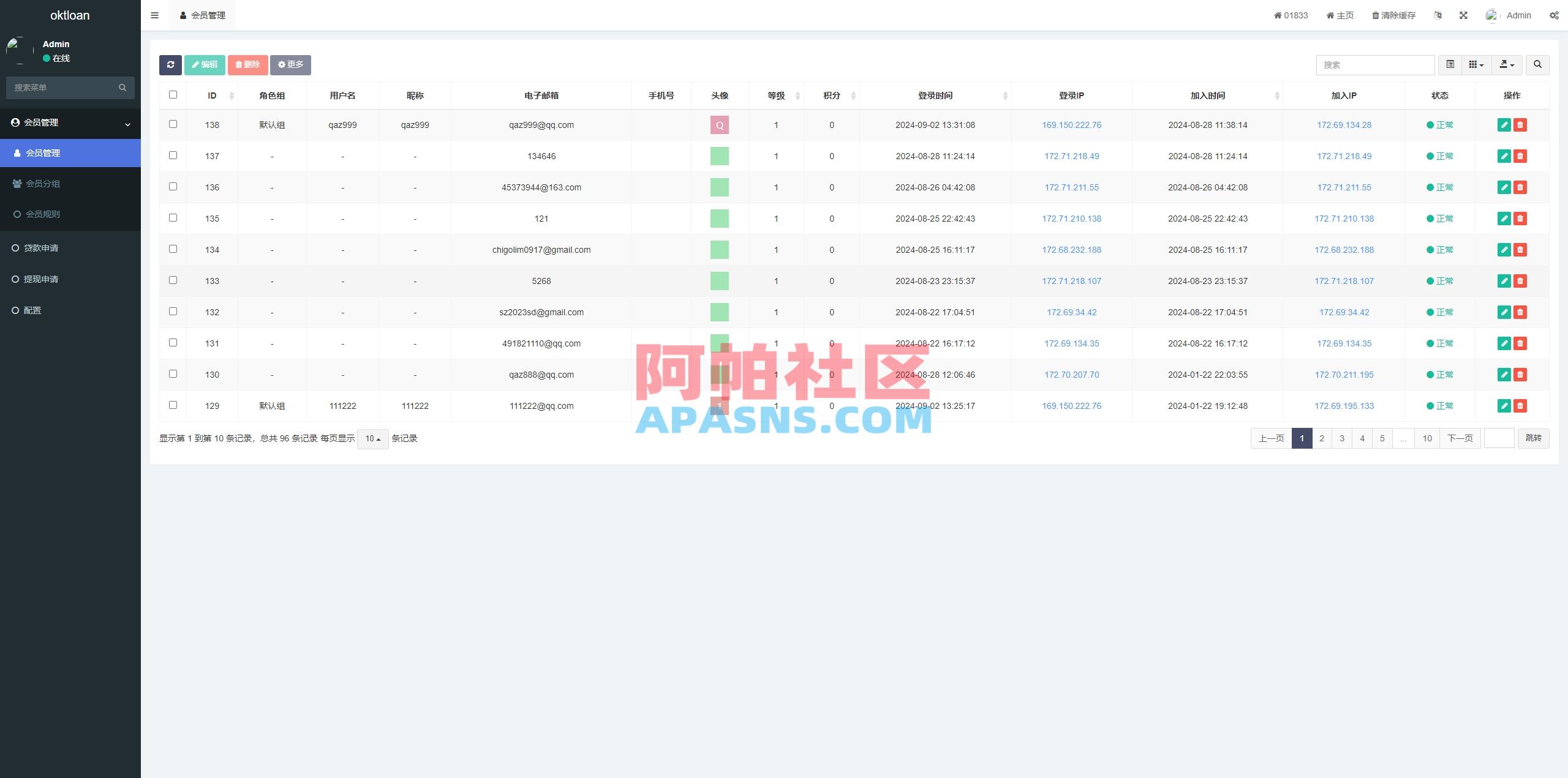
Task: Open the 贷款申请 menu in sidebar
Action: click(x=42, y=248)
